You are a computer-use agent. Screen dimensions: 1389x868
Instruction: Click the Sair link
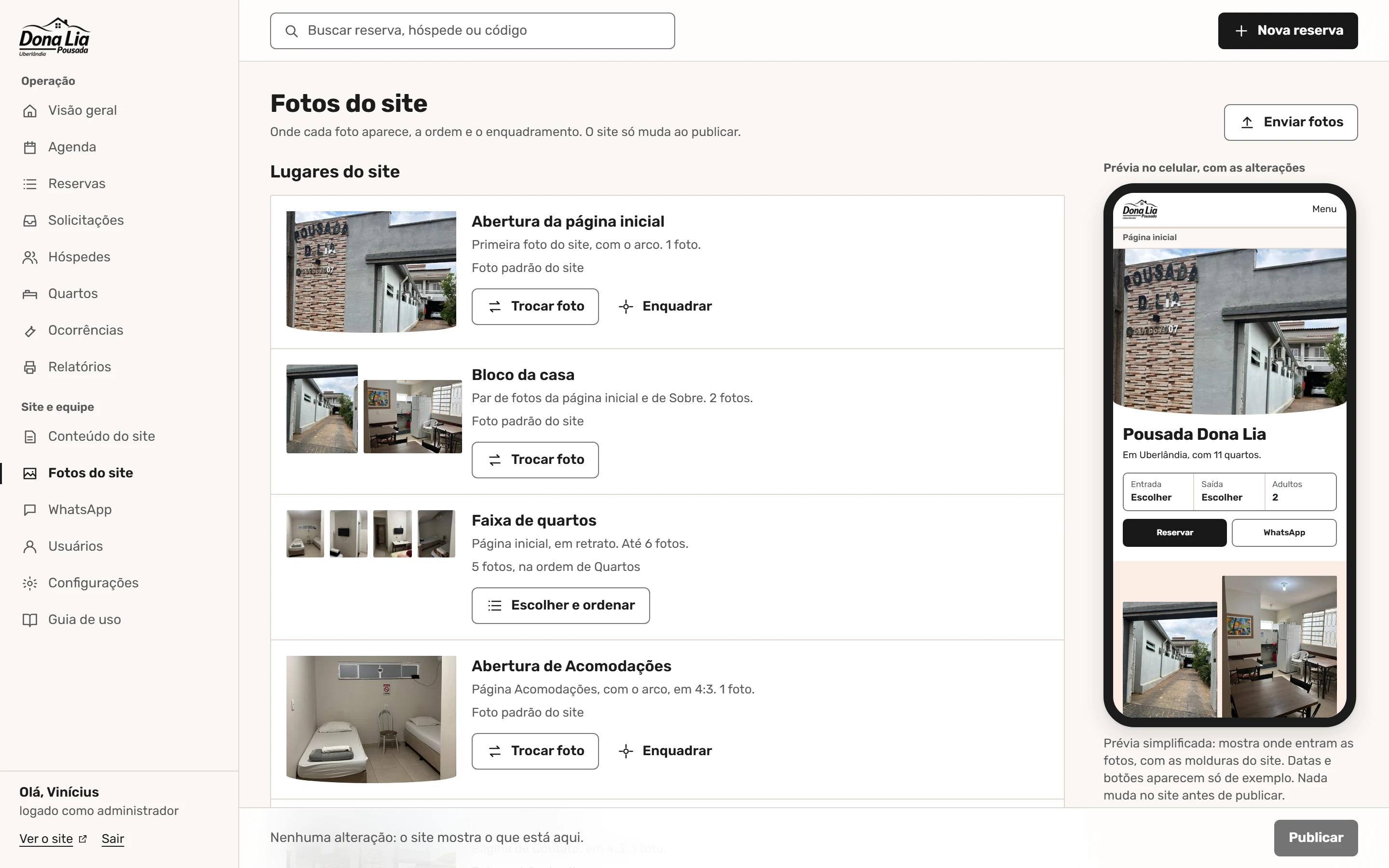coord(112,839)
